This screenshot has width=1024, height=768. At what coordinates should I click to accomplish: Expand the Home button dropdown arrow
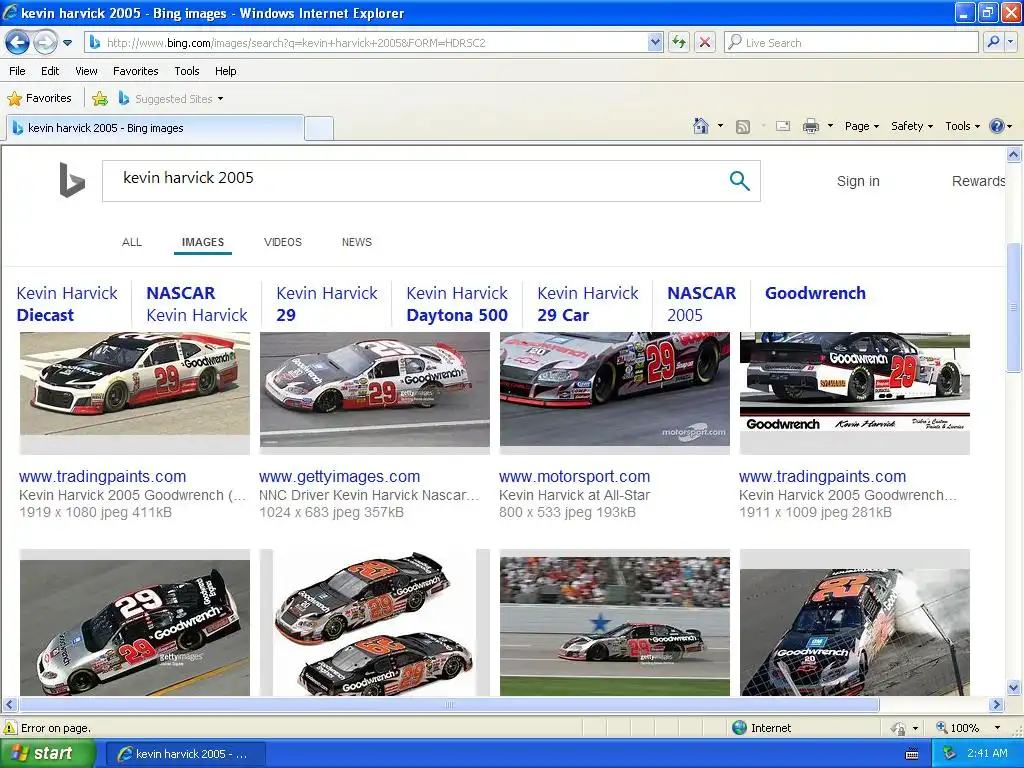coord(720,126)
